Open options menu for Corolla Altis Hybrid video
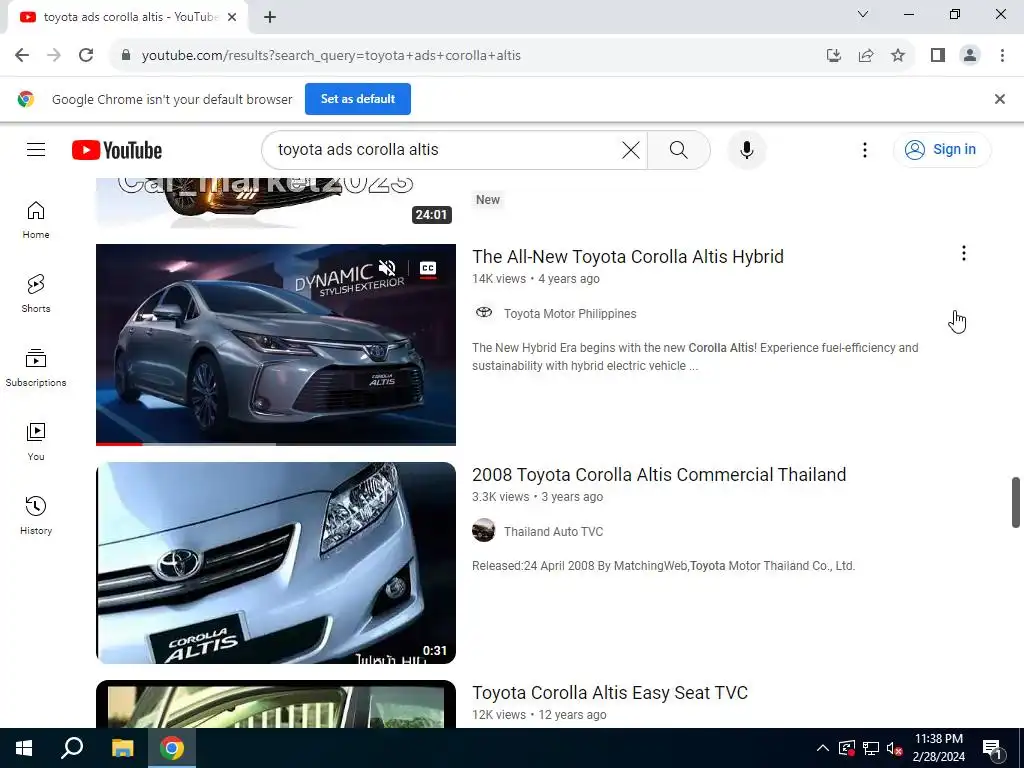This screenshot has height=768, width=1024. (x=963, y=253)
